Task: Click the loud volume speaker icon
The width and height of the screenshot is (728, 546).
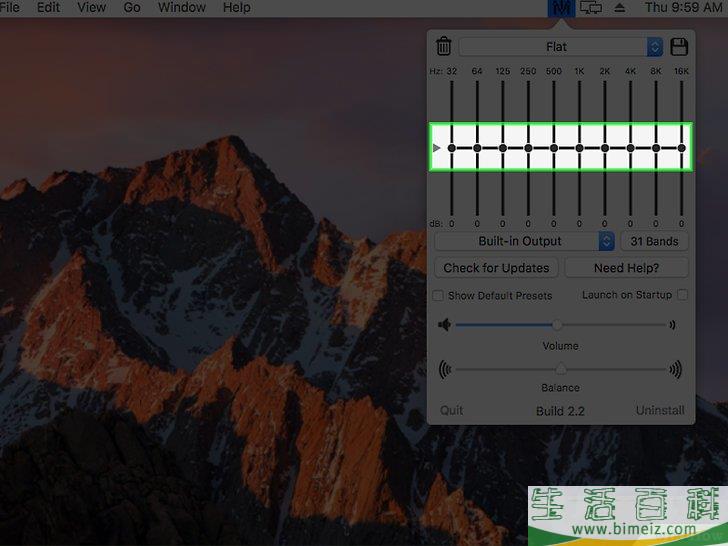Action: (673, 325)
